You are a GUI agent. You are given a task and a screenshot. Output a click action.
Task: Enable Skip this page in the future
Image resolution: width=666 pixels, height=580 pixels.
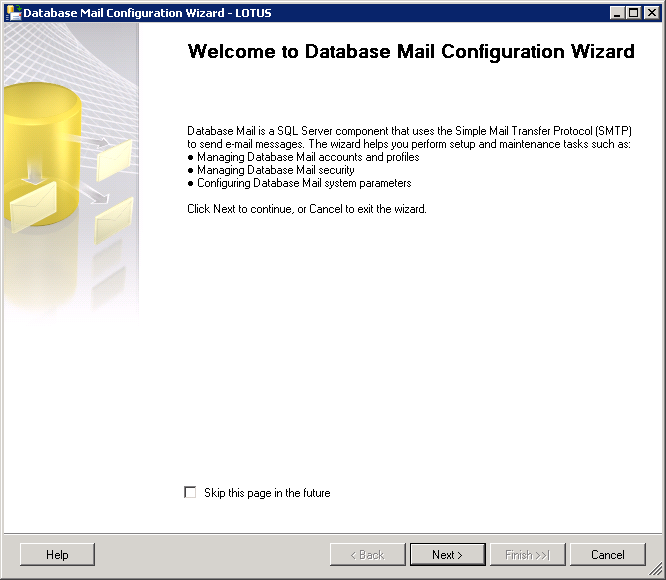(x=190, y=493)
